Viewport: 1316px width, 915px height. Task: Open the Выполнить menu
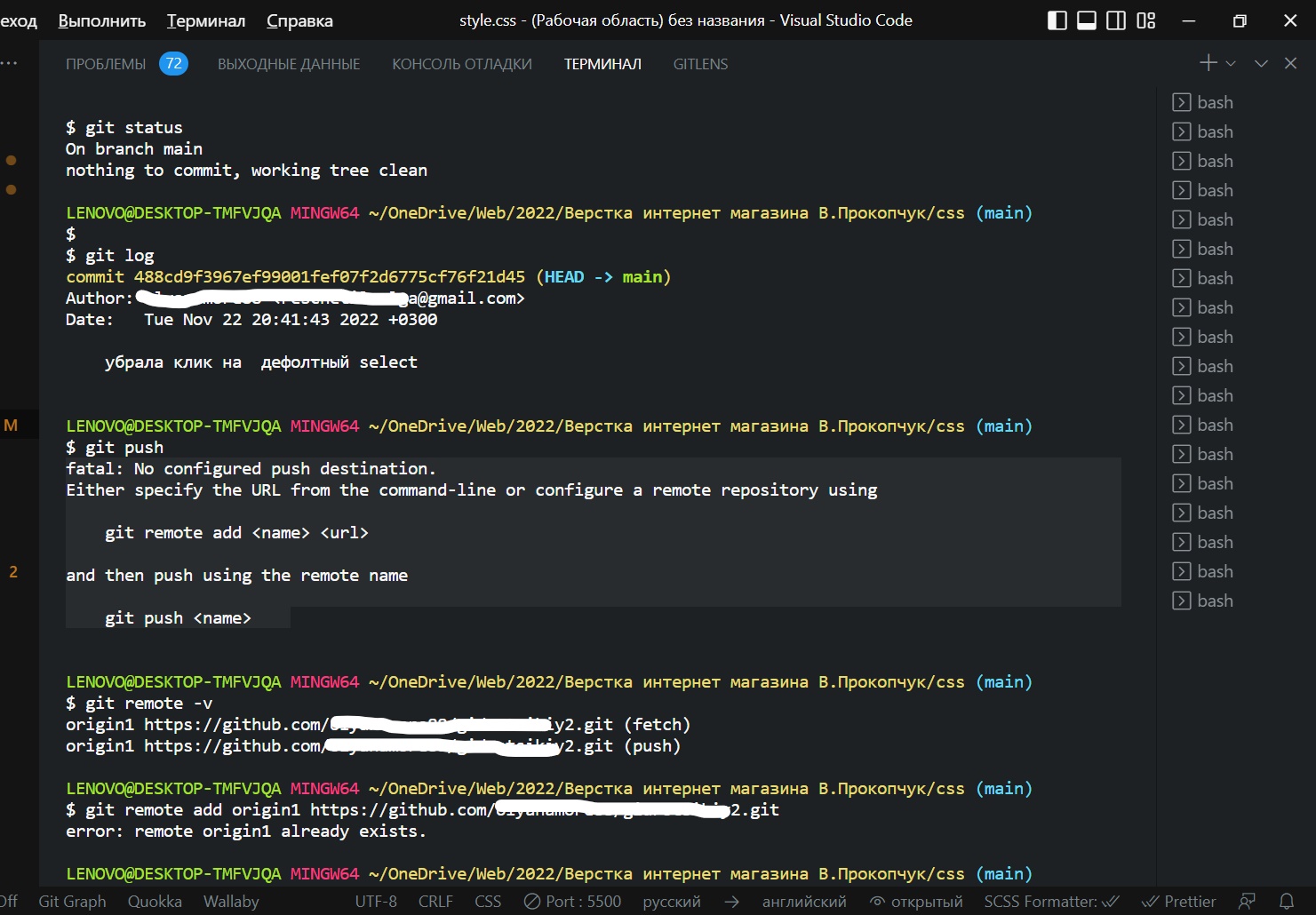point(102,20)
